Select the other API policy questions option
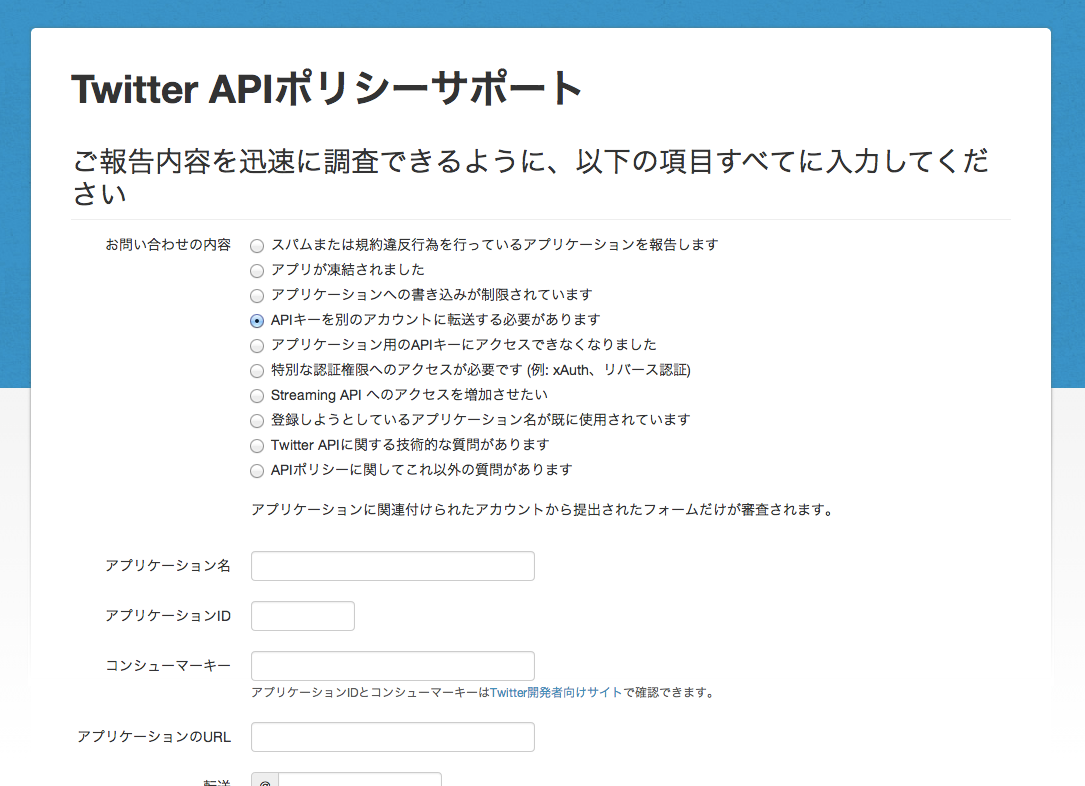 [257, 471]
